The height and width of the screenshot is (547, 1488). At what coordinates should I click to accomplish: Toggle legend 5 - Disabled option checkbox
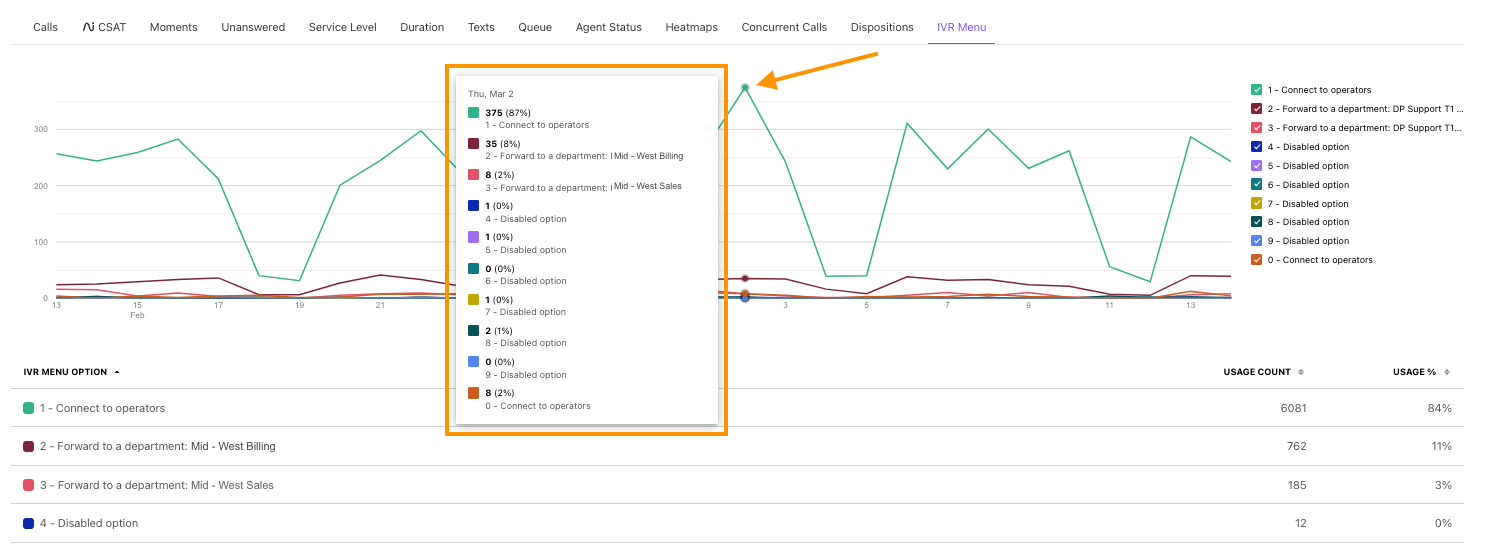tap(1257, 166)
